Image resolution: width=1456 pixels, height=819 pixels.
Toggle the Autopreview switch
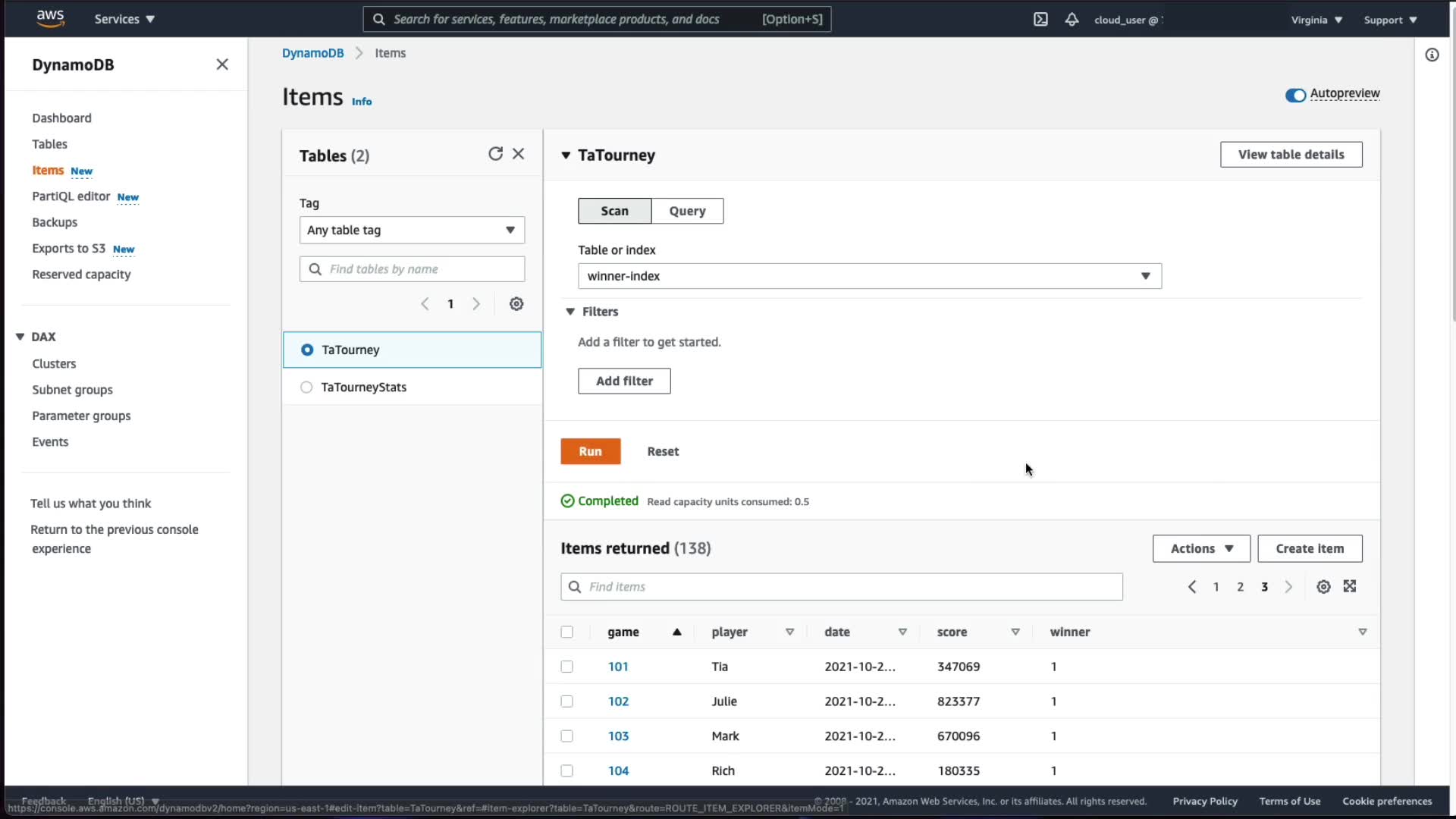1295,95
